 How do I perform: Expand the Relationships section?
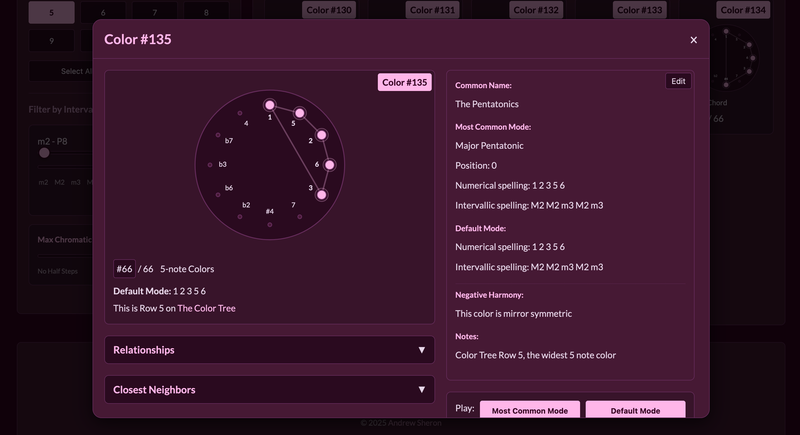click(x=269, y=350)
